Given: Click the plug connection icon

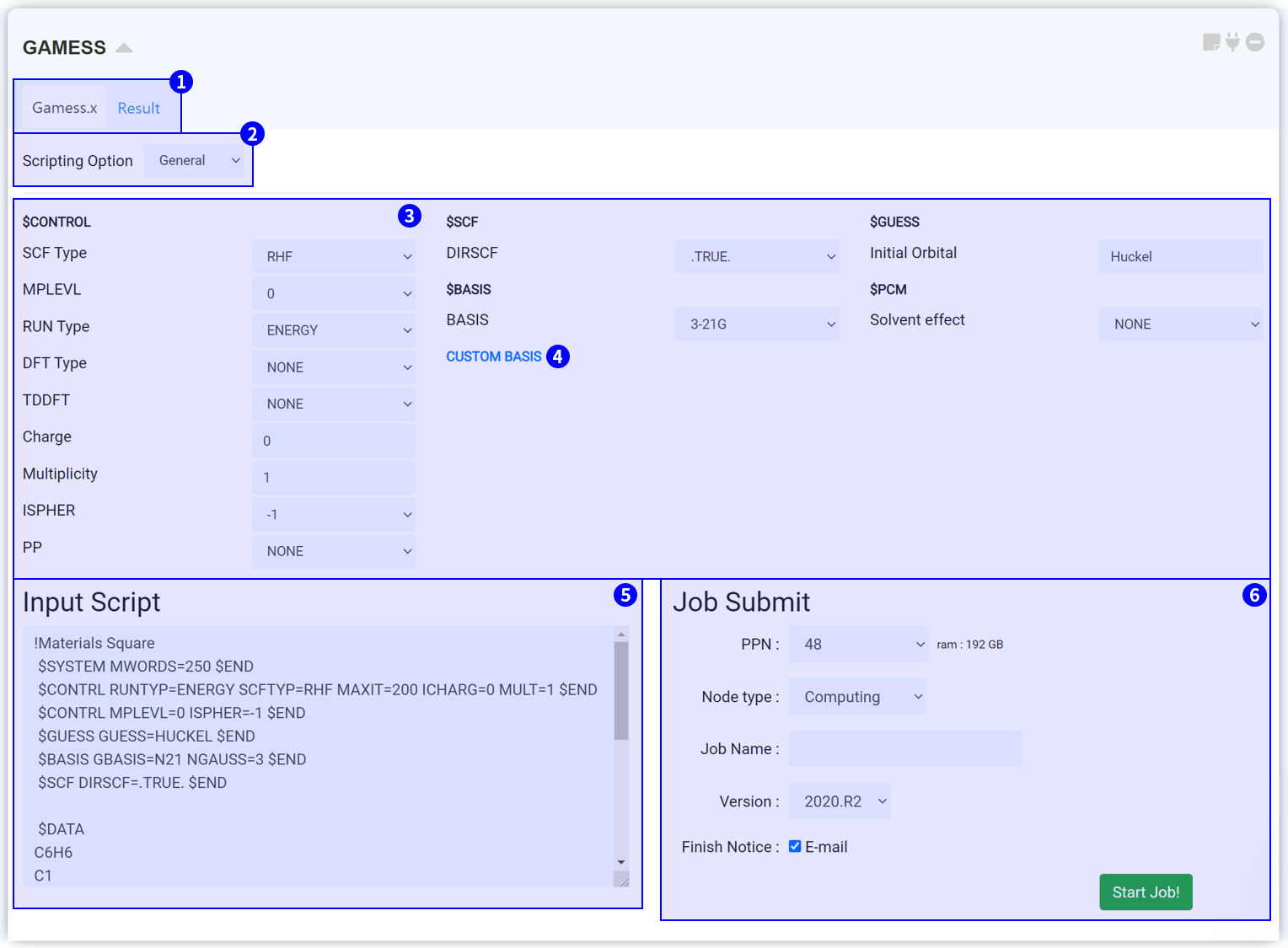Looking at the screenshot, I should coord(1232,42).
